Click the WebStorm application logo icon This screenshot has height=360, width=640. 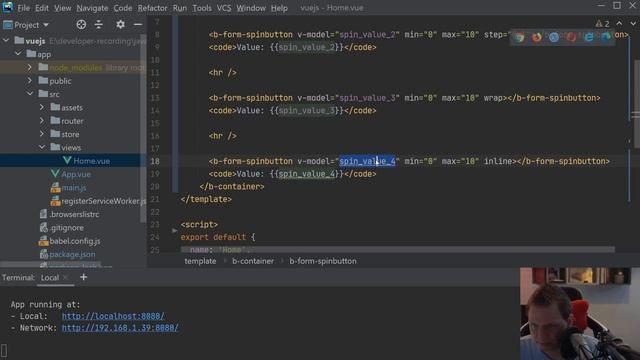click(7, 7)
